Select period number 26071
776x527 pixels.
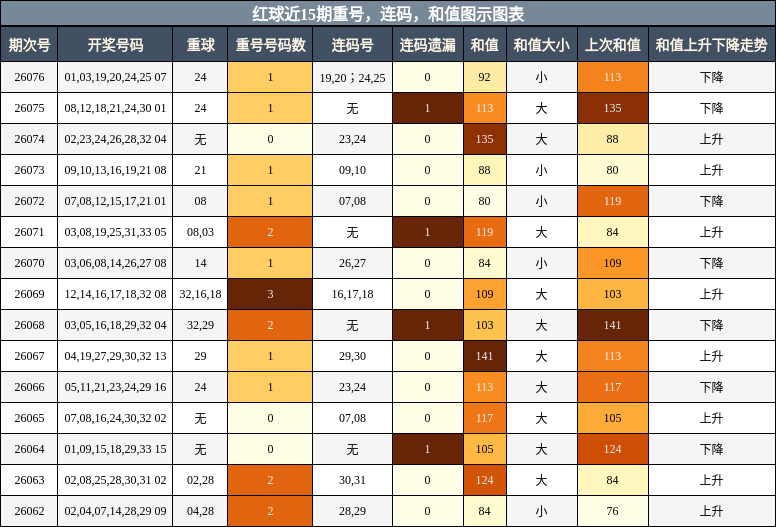[29, 232]
